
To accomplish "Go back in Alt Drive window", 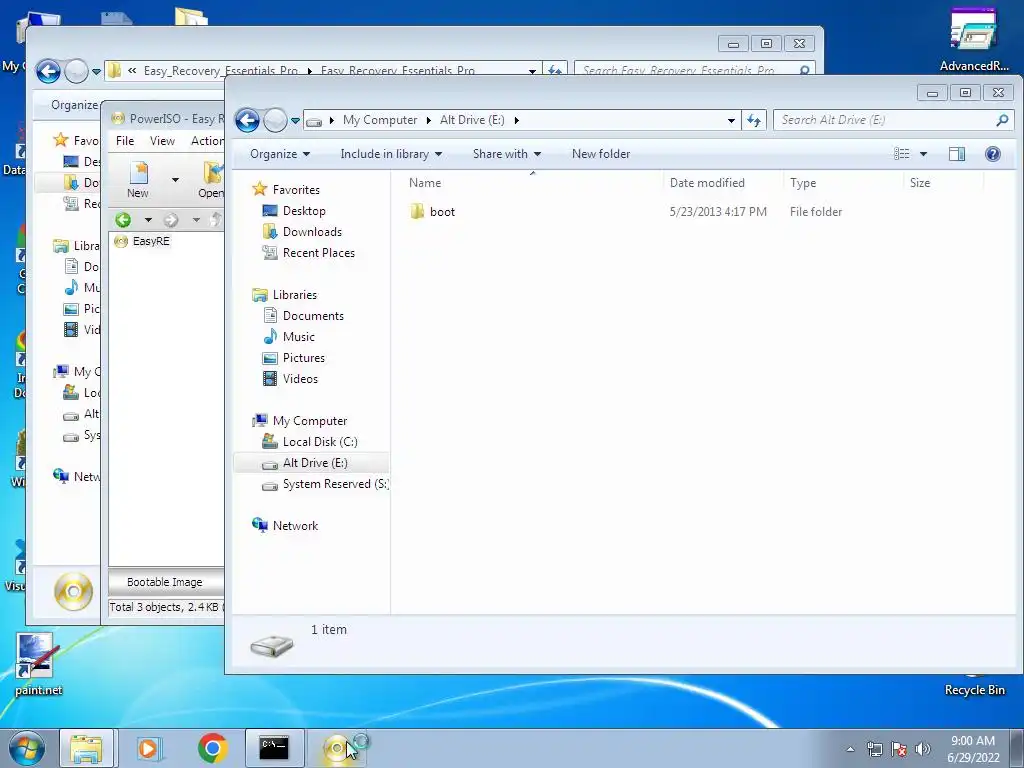I will [248, 120].
